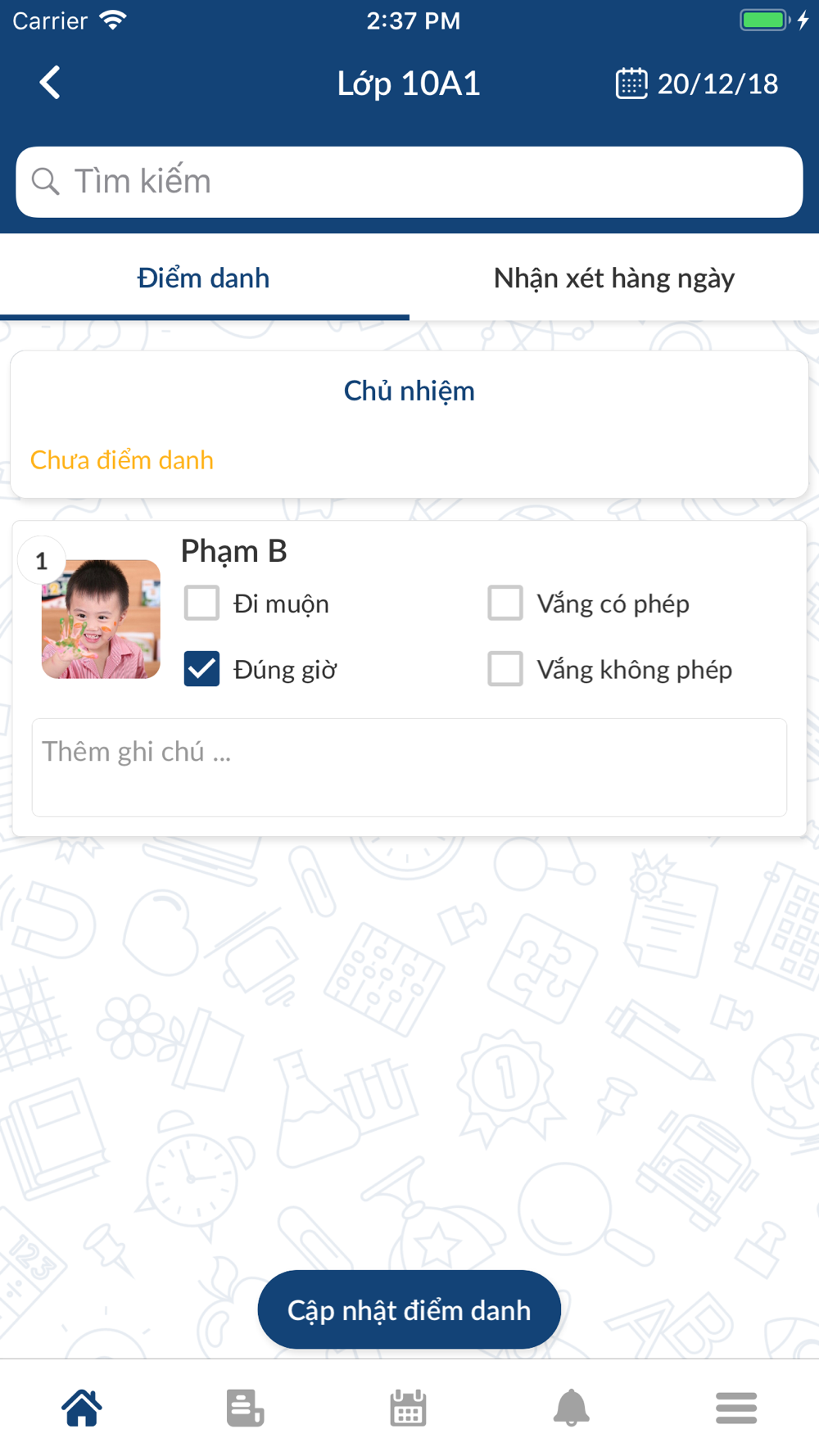Viewport: 819px width, 1456px height.
Task: Switch to the Điểm danh tab
Action: pos(204,278)
